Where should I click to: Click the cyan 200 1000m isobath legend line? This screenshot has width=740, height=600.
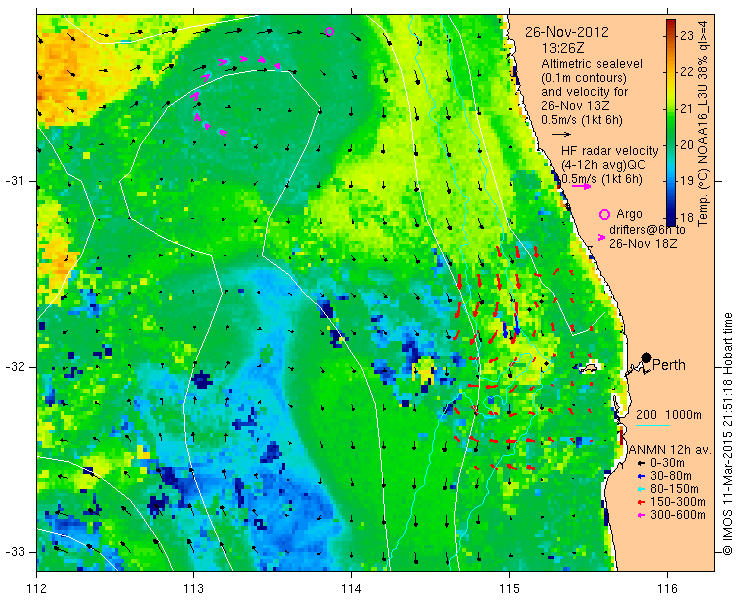(x=653, y=425)
